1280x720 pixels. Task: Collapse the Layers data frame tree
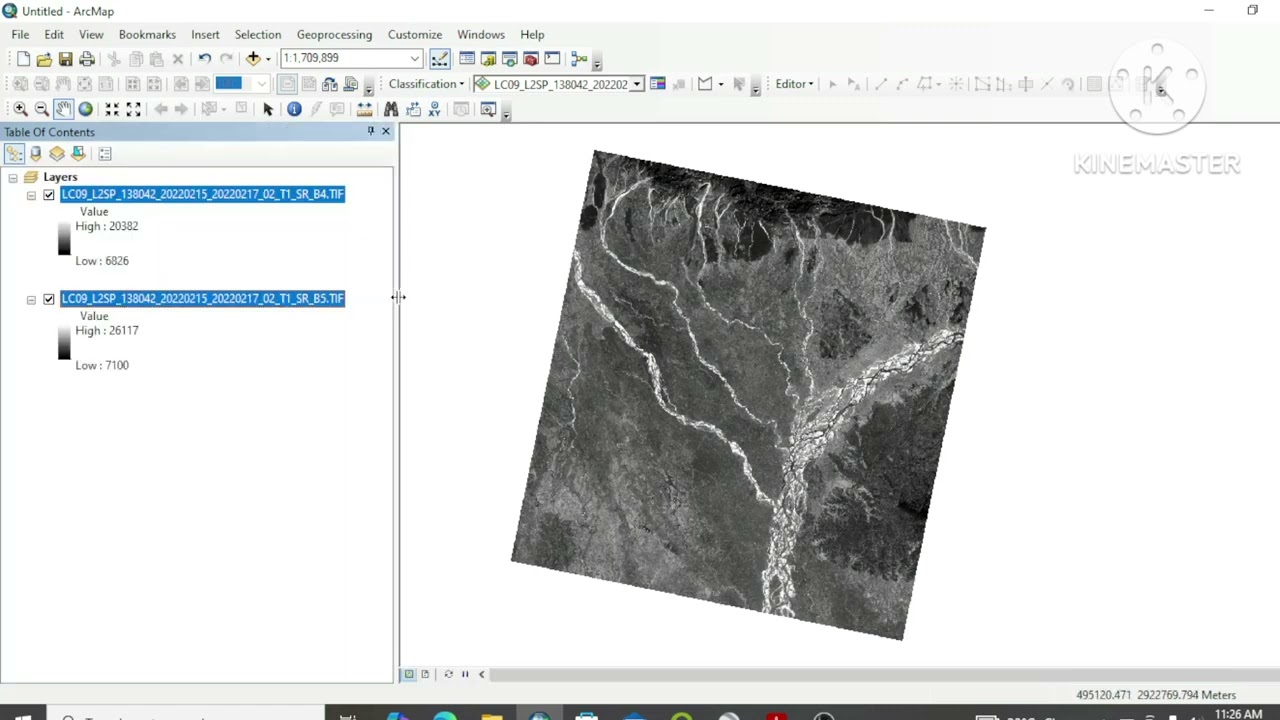click(x=13, y=178)
